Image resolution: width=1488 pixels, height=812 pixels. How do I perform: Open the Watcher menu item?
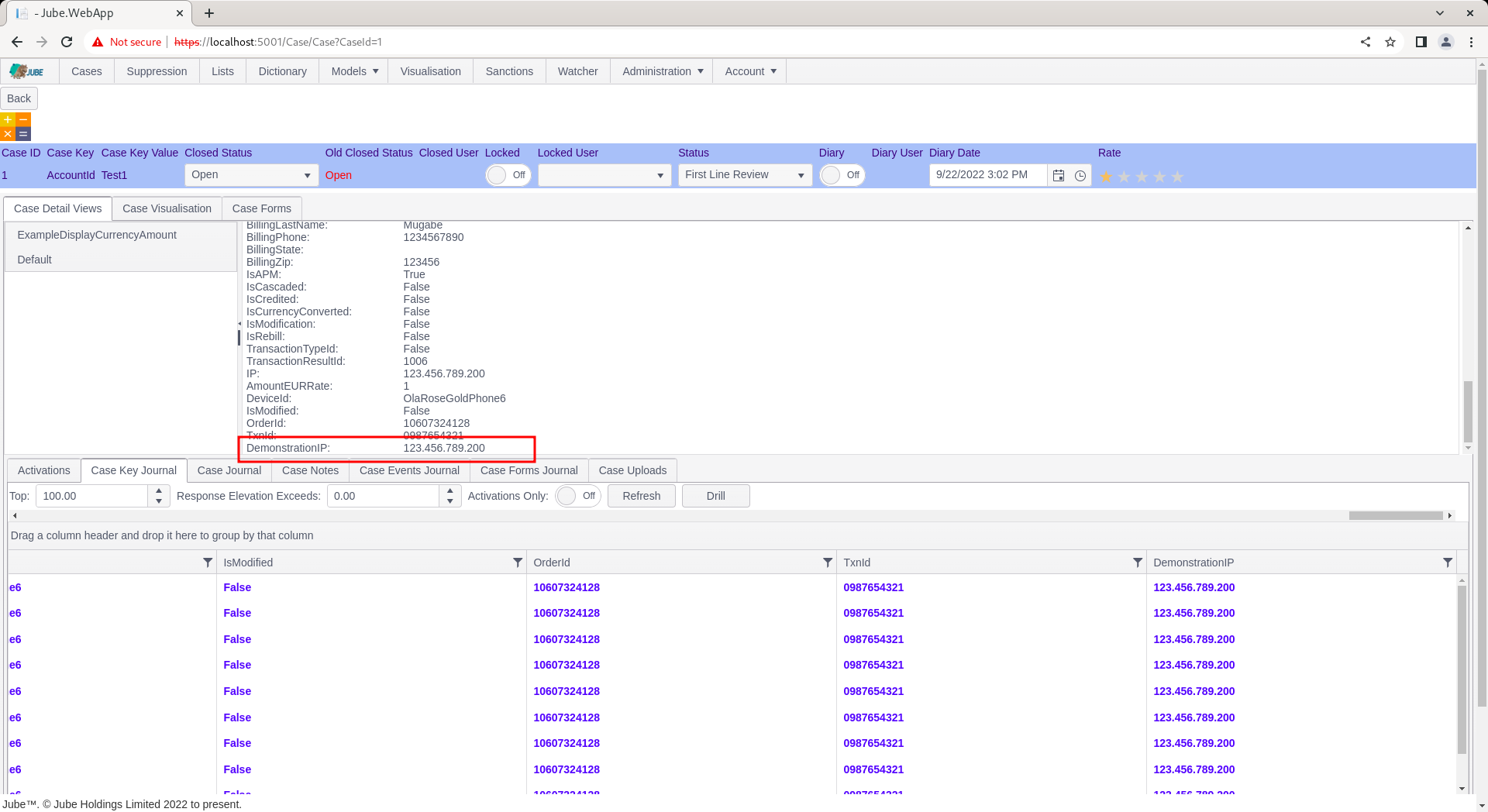pyautogui.click(x=578, y=71)
